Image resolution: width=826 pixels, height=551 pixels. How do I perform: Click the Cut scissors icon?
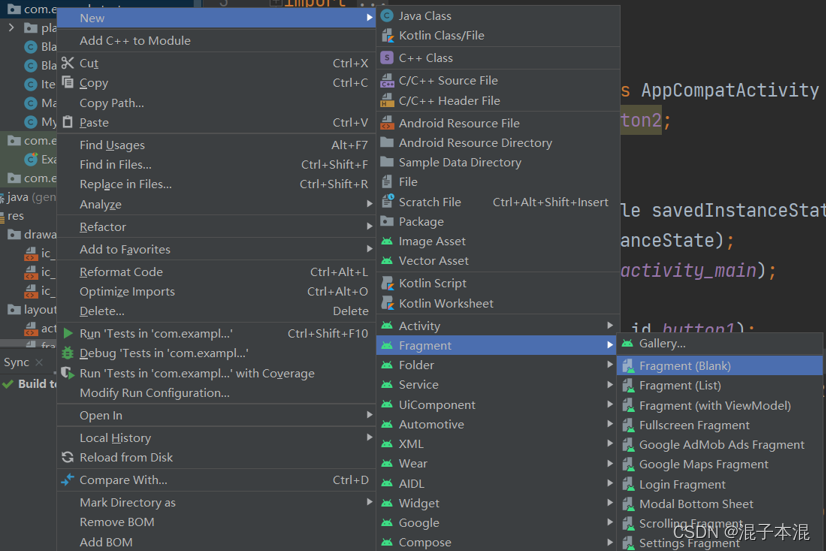coord(67,63)
